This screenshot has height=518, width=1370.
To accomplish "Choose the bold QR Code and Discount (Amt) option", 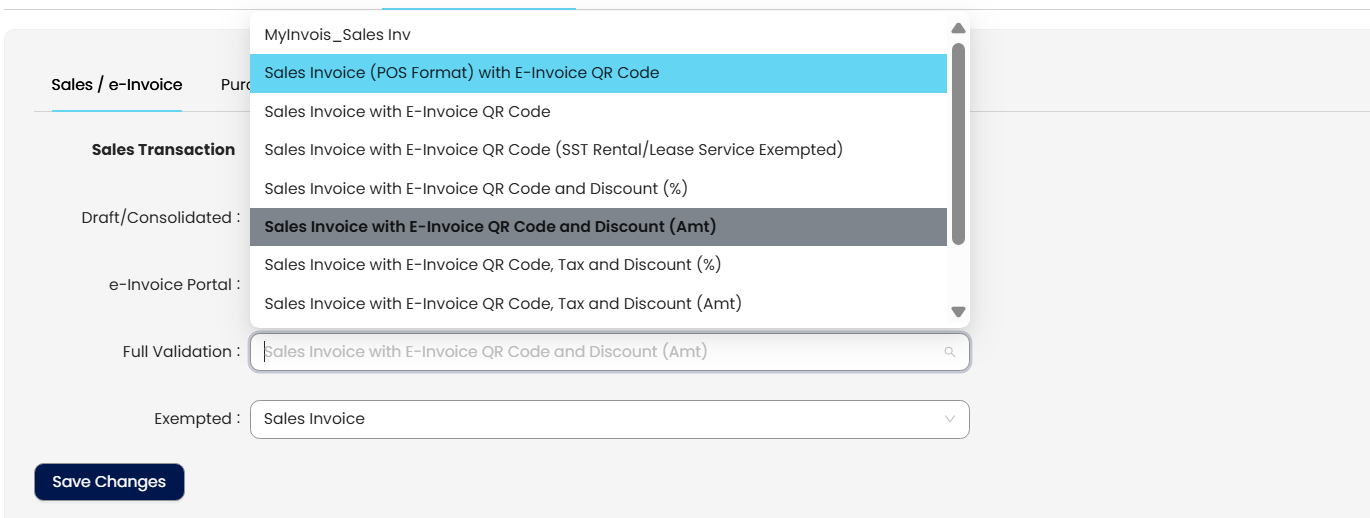I will (490, 227).
